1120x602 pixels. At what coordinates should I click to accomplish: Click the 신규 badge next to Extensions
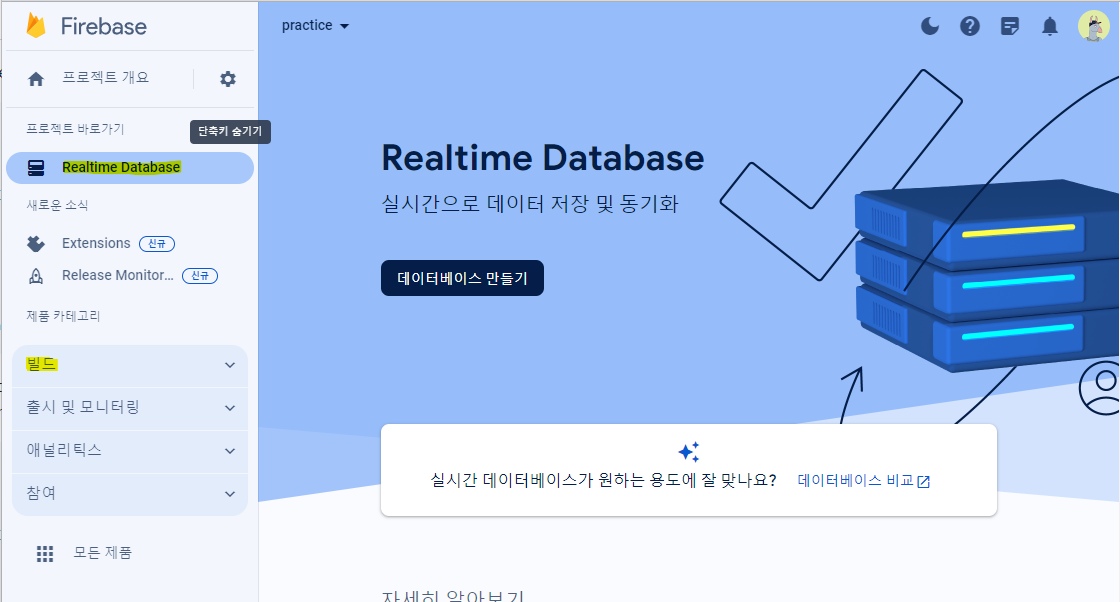pyautogui.click(x=156, y=244)
